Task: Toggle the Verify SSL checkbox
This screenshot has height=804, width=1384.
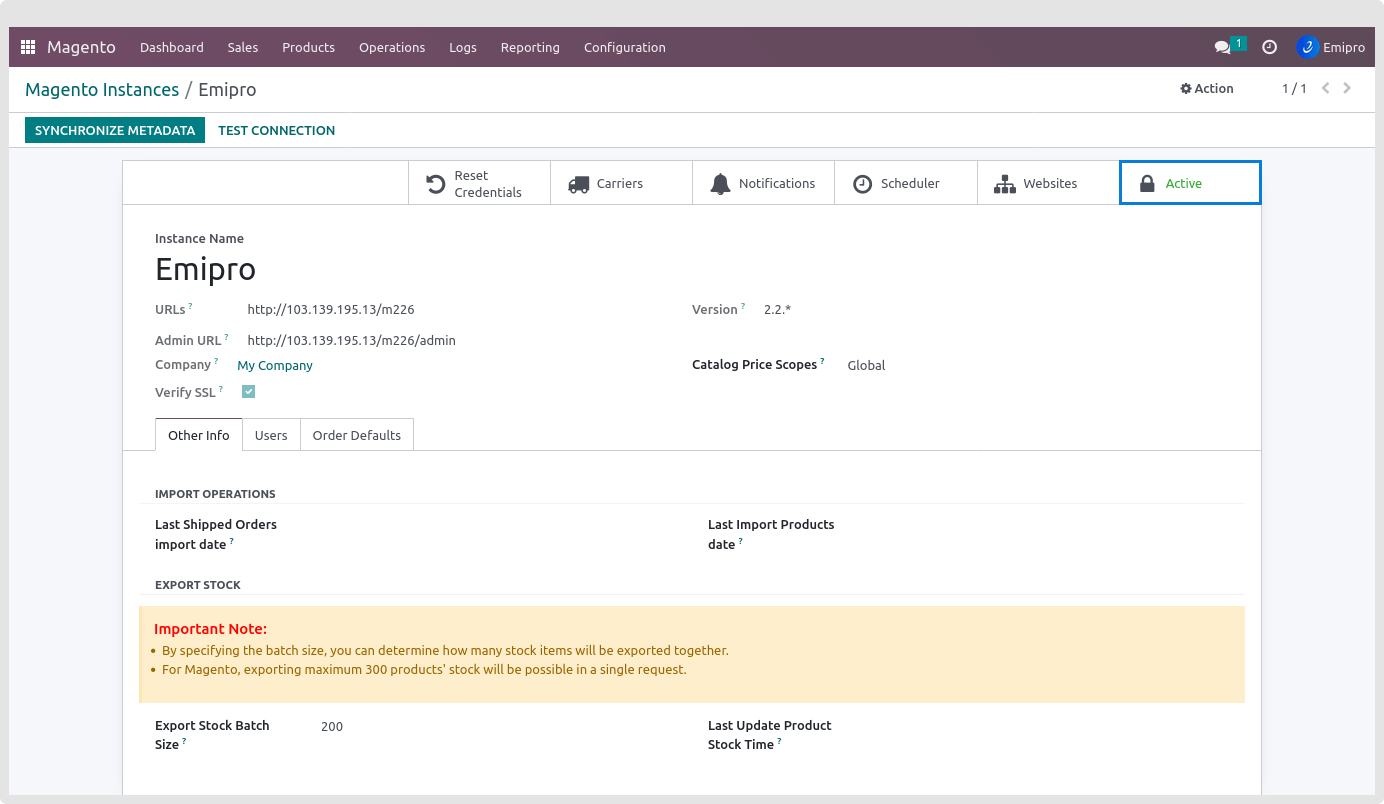Action: coord(249,392)
